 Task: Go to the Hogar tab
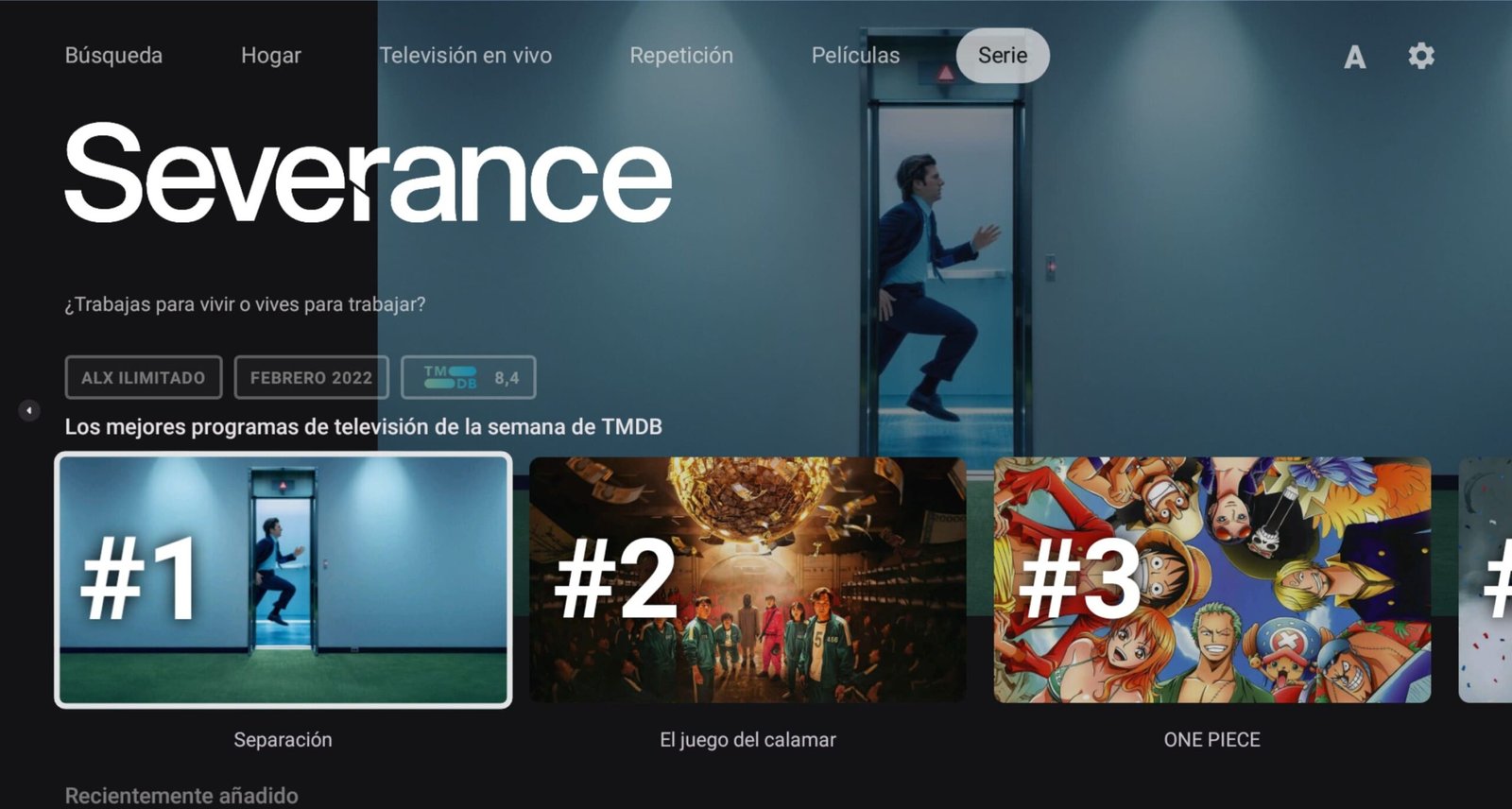(x=271, y=56)
